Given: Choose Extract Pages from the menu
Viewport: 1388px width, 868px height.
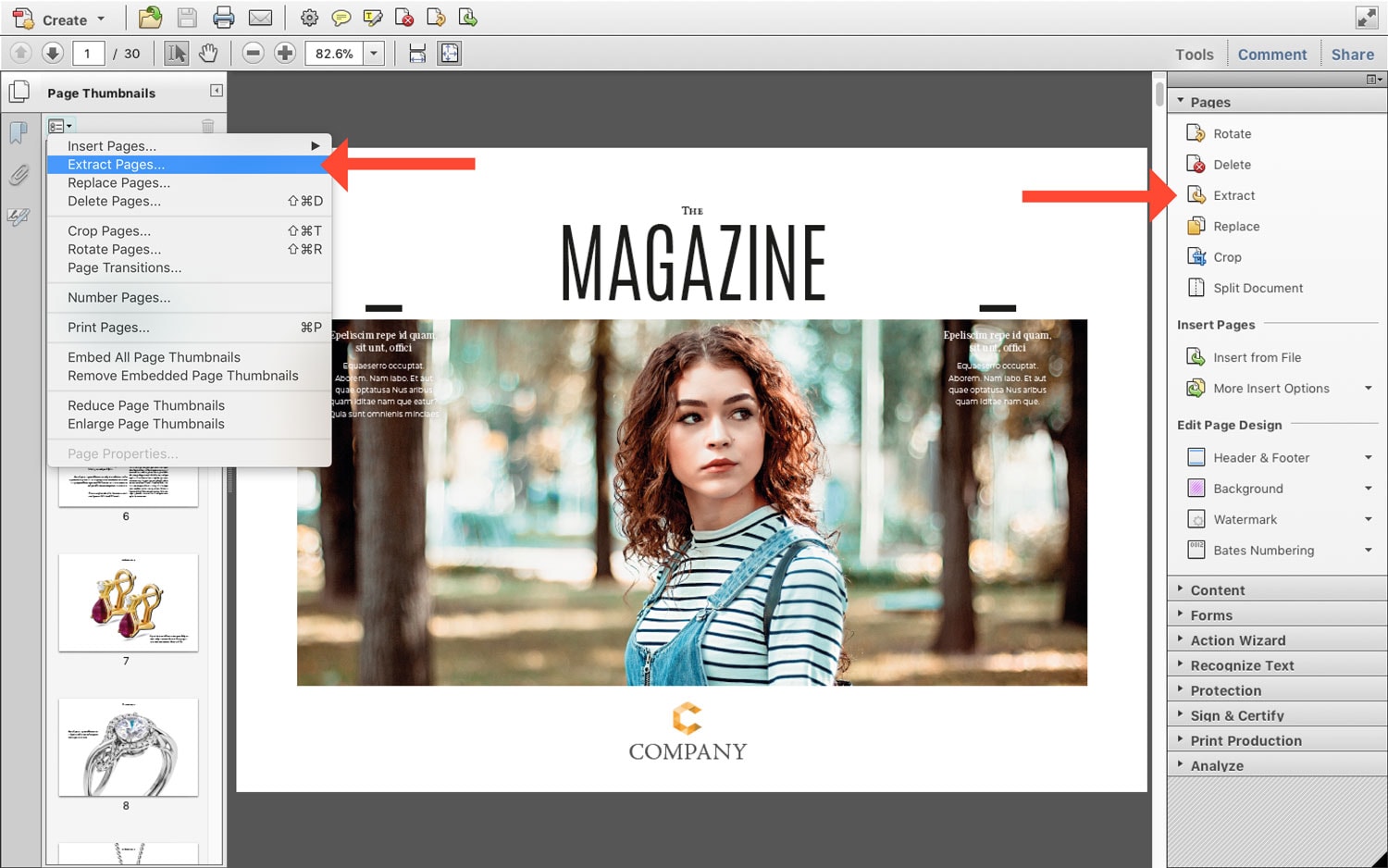Looking at the screenshot, I should (116, 164).
